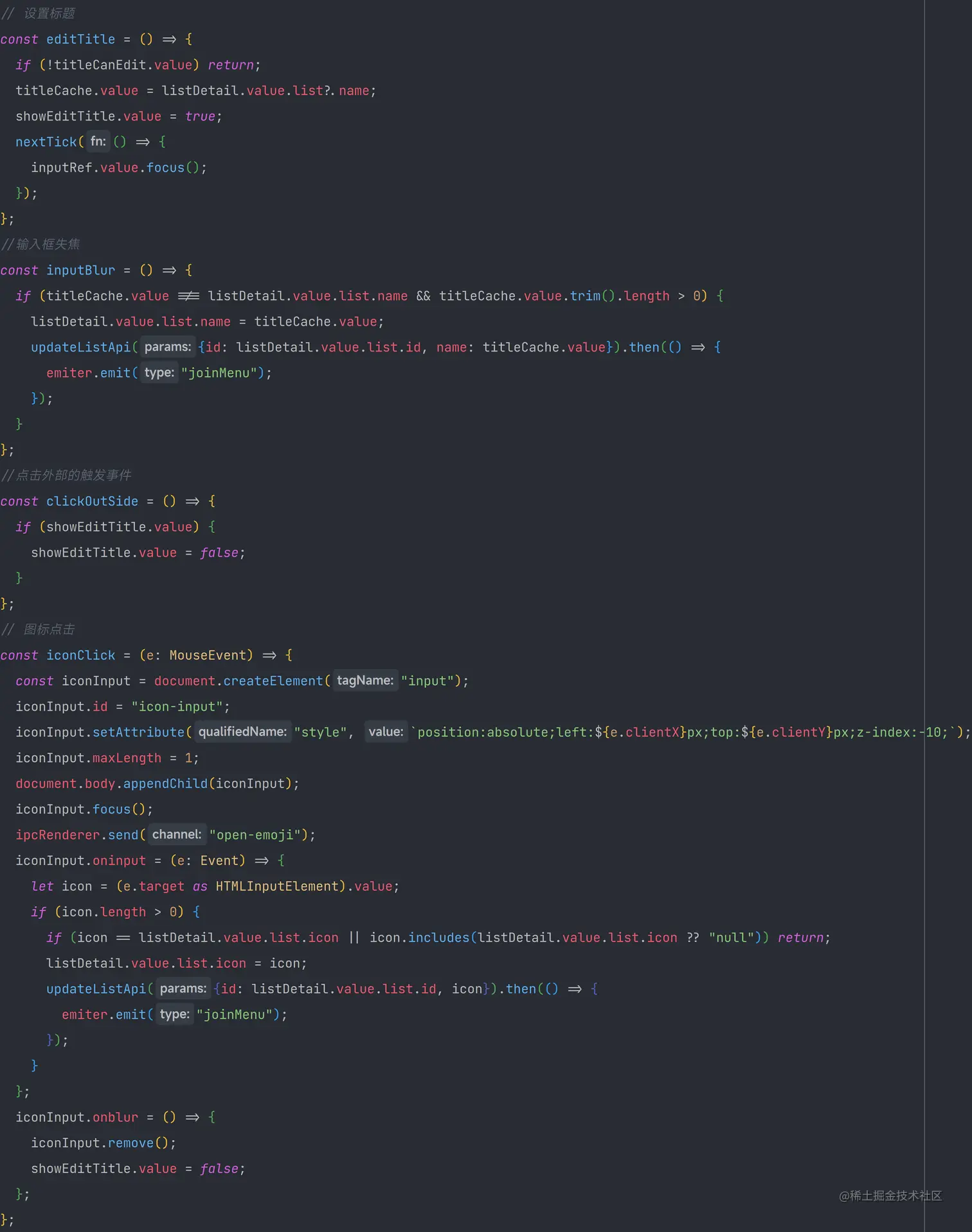The width and height of the screenshot is (972, 1232).
Task: Click the appendChild method
Action: [165, 784]
